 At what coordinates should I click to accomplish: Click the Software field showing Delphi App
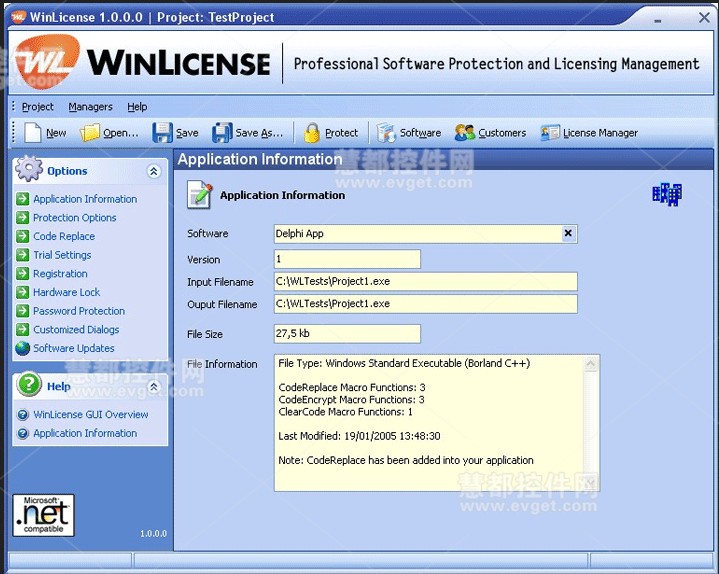pyautogui.click(x=426, y=234)
